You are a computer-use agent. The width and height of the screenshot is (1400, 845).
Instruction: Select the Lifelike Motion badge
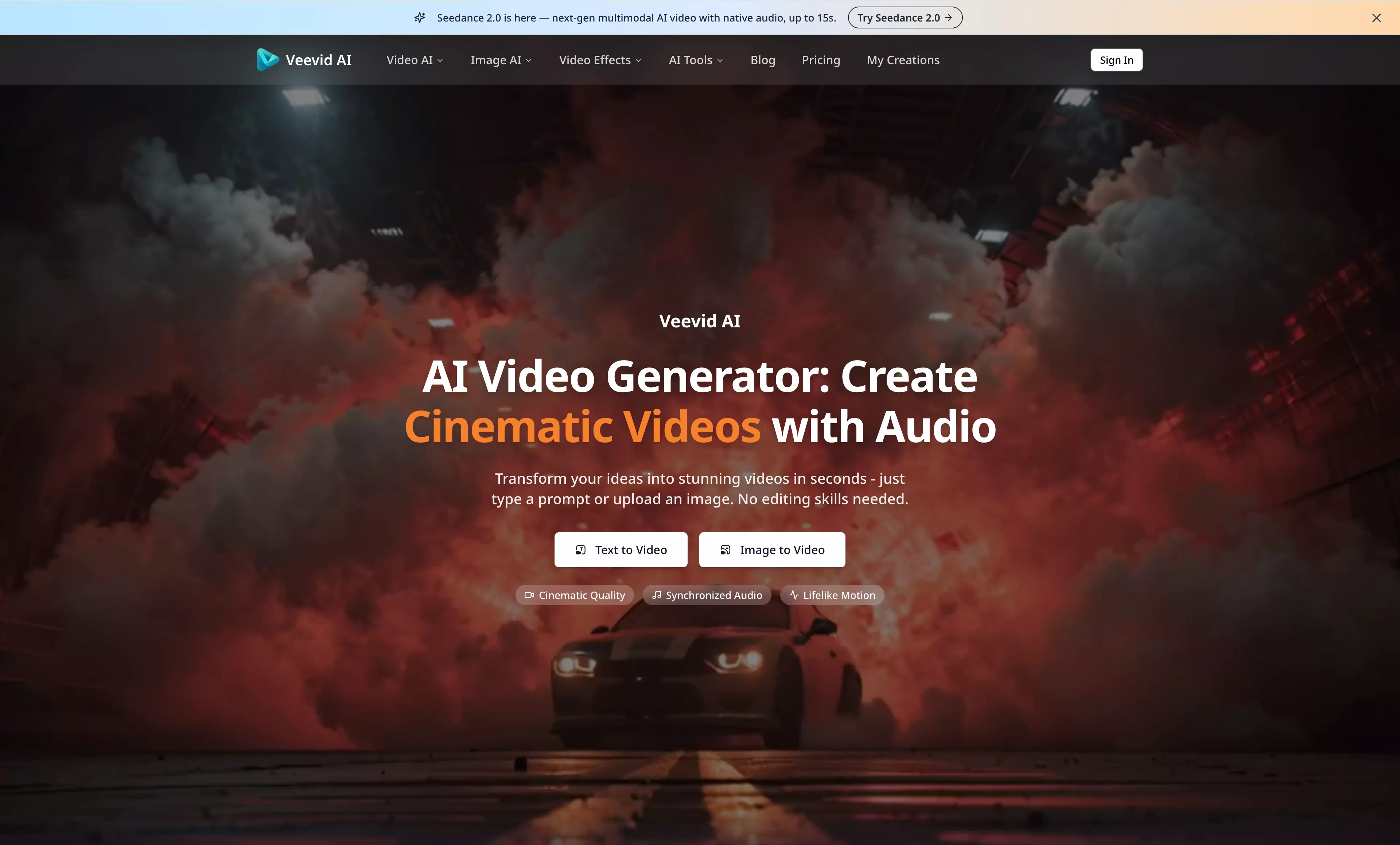pyautogui.click(x=832, y=595)
